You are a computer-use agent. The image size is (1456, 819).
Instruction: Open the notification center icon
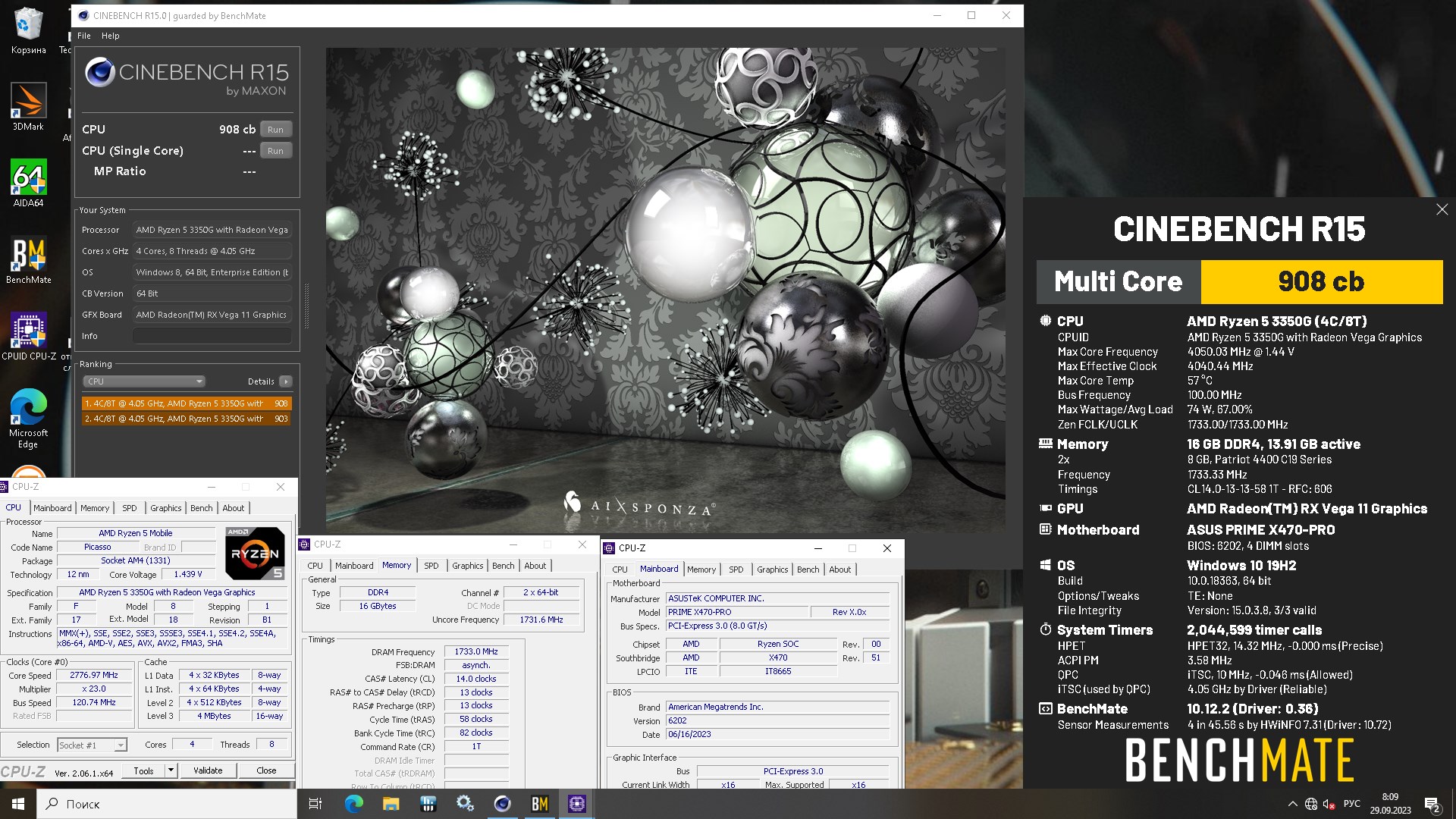1432,804
